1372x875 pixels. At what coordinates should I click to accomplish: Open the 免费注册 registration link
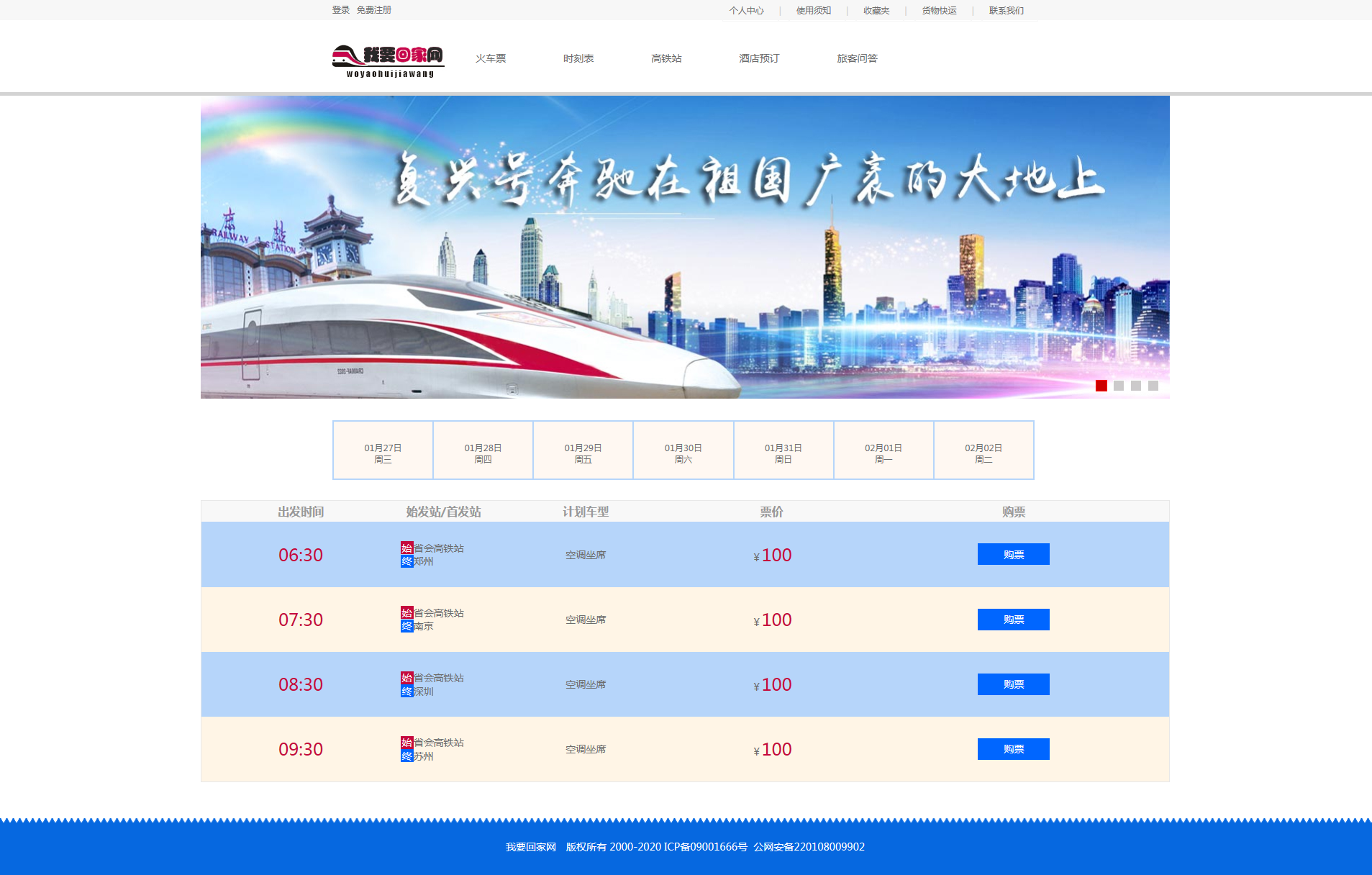374,10
